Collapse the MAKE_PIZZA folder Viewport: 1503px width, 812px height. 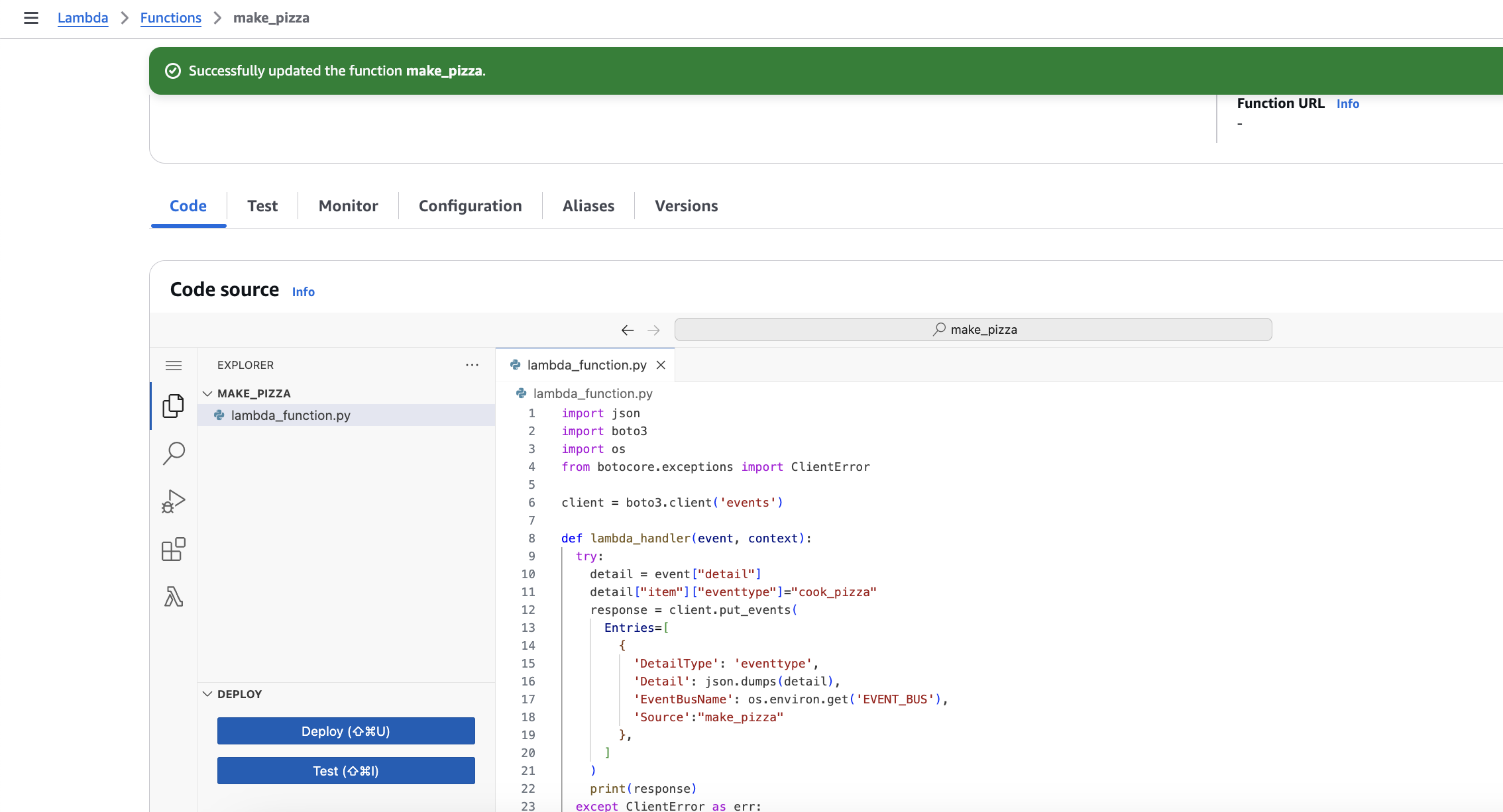pos(207,393)
